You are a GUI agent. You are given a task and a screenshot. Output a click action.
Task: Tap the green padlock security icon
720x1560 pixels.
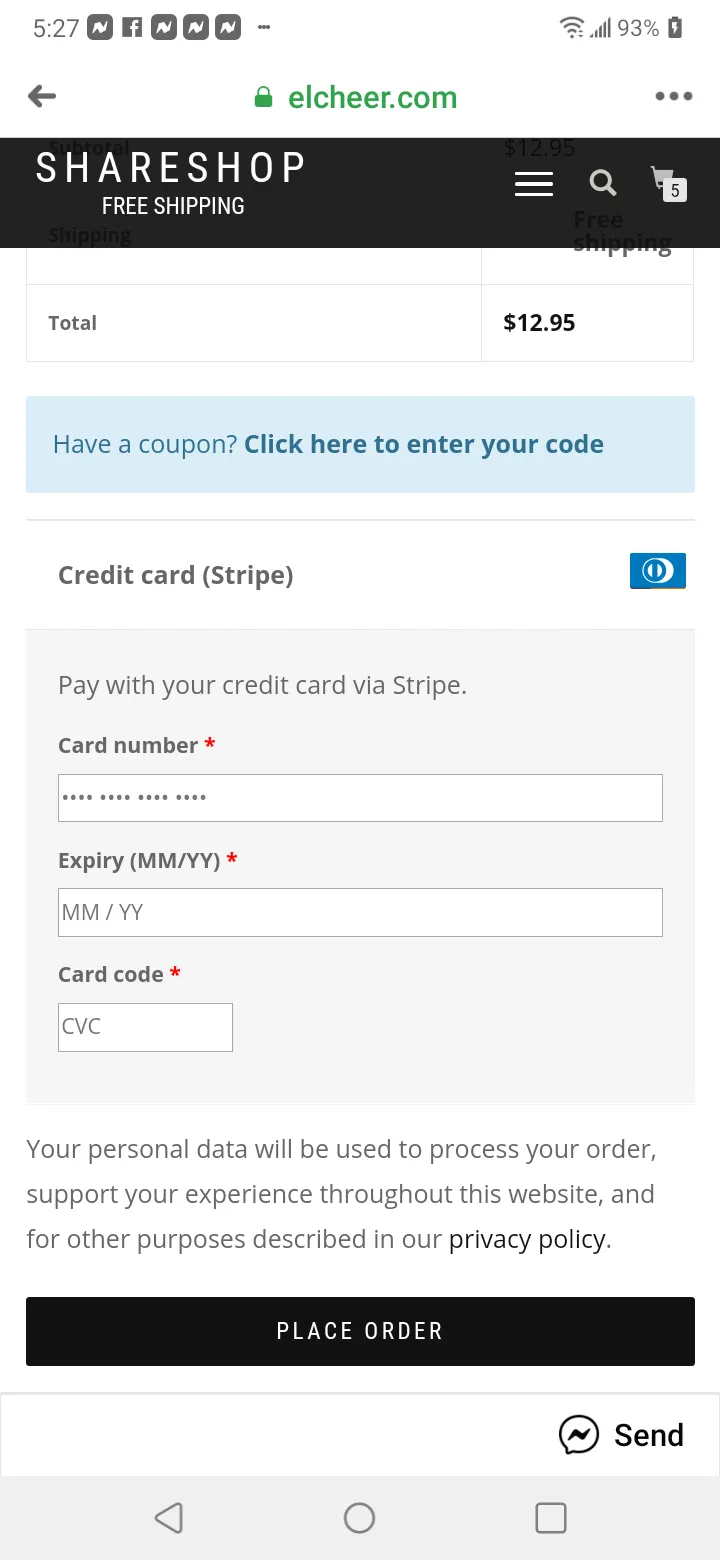click(x=263, y=97)
